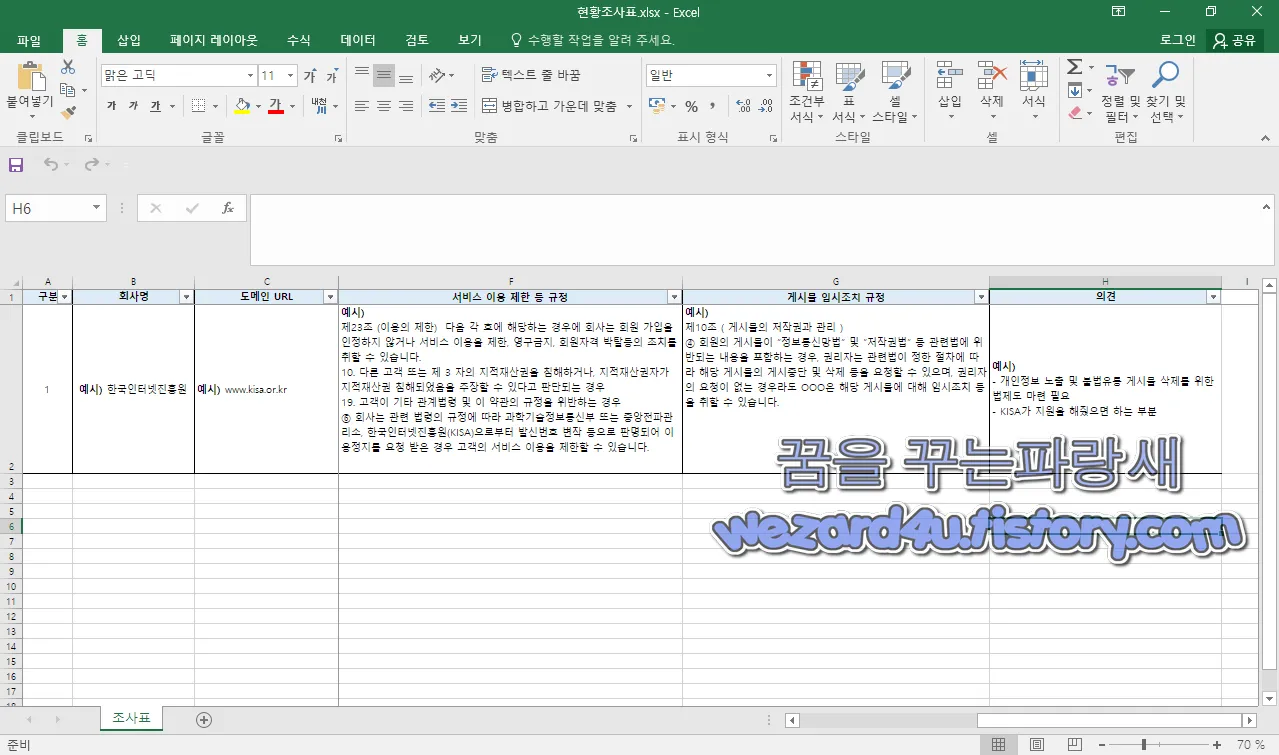Select the 조사표 sheet tab
1279x755 pixels.
click(131, 718)
